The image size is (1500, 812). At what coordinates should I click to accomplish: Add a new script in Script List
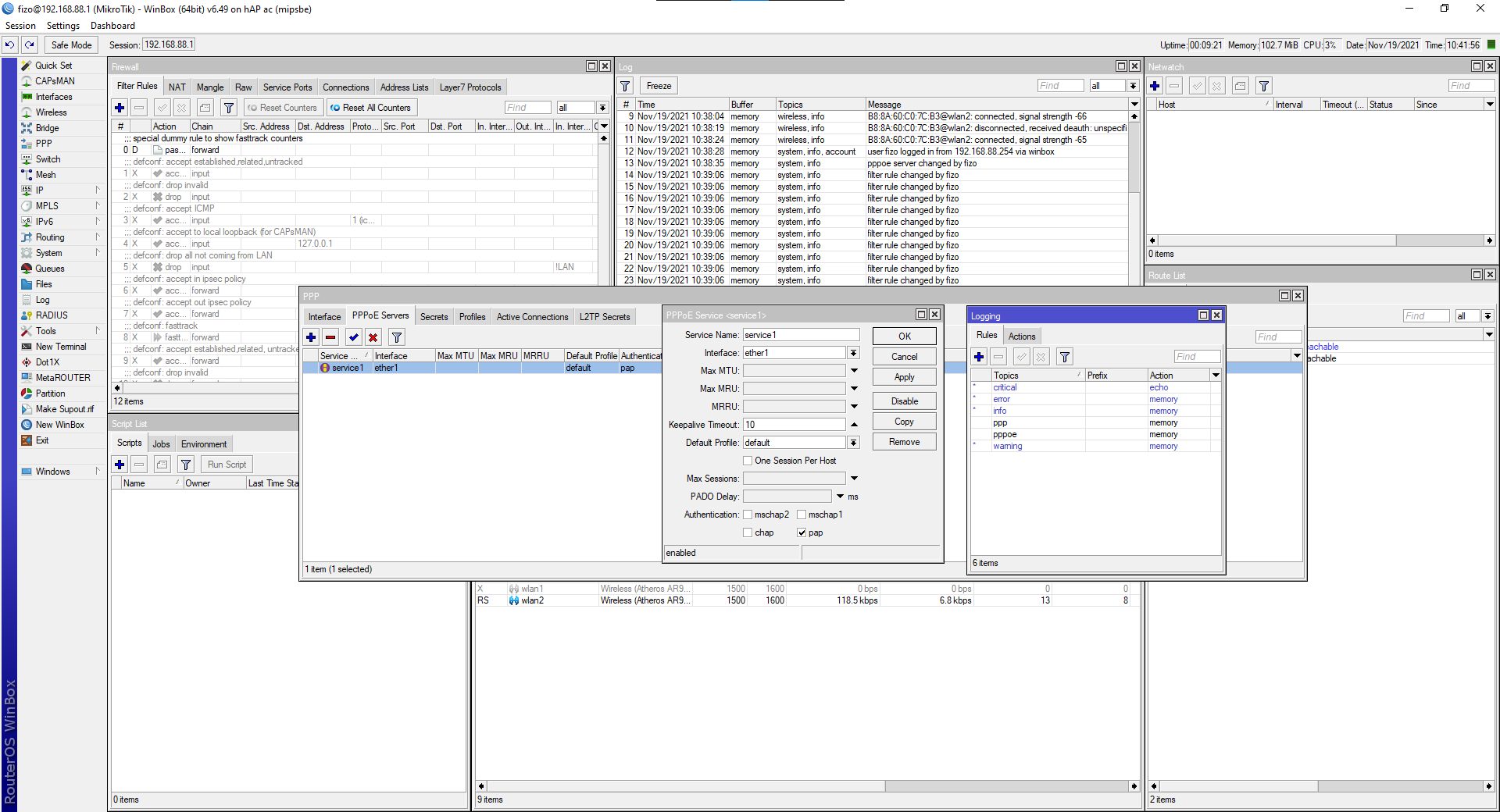pos(120,465)
